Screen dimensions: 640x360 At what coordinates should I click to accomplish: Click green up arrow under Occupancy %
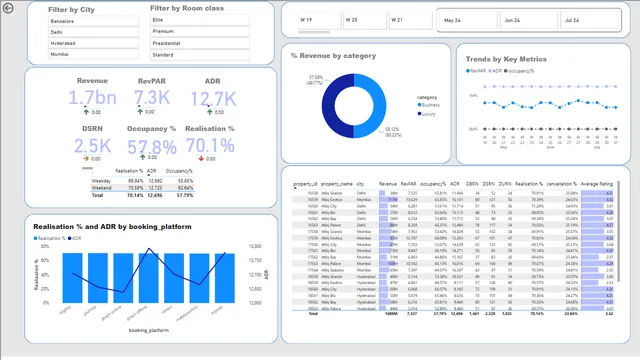(142, 157)
